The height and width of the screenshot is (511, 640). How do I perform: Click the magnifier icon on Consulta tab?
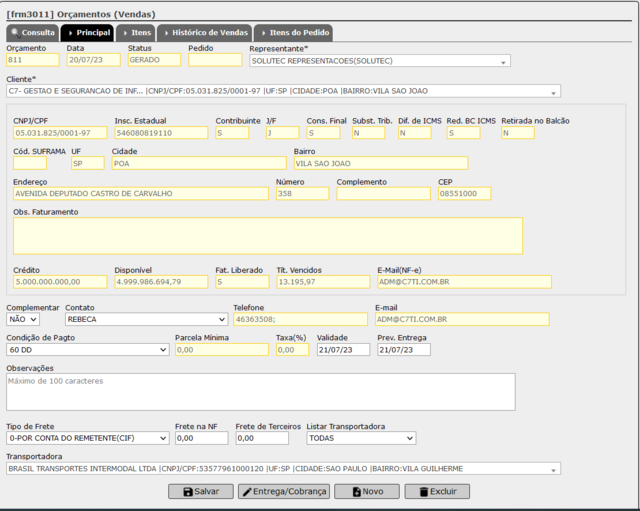16,33
